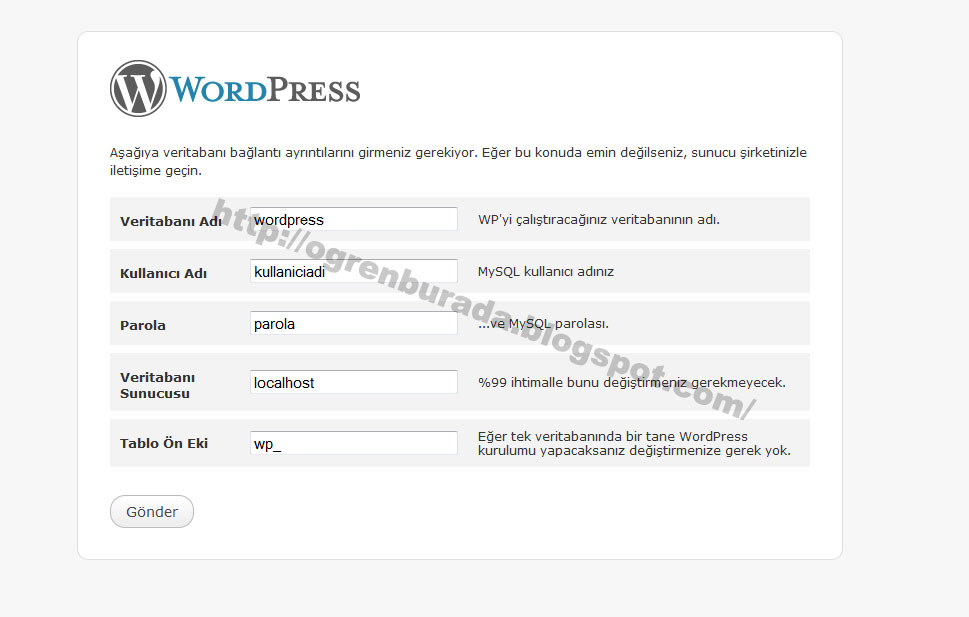Click the intro paragraph 'Aşağıya veritabanı bağlantı'
Image resolution: width=969 pixels, height=617 pixels.
tap(458, 161)
